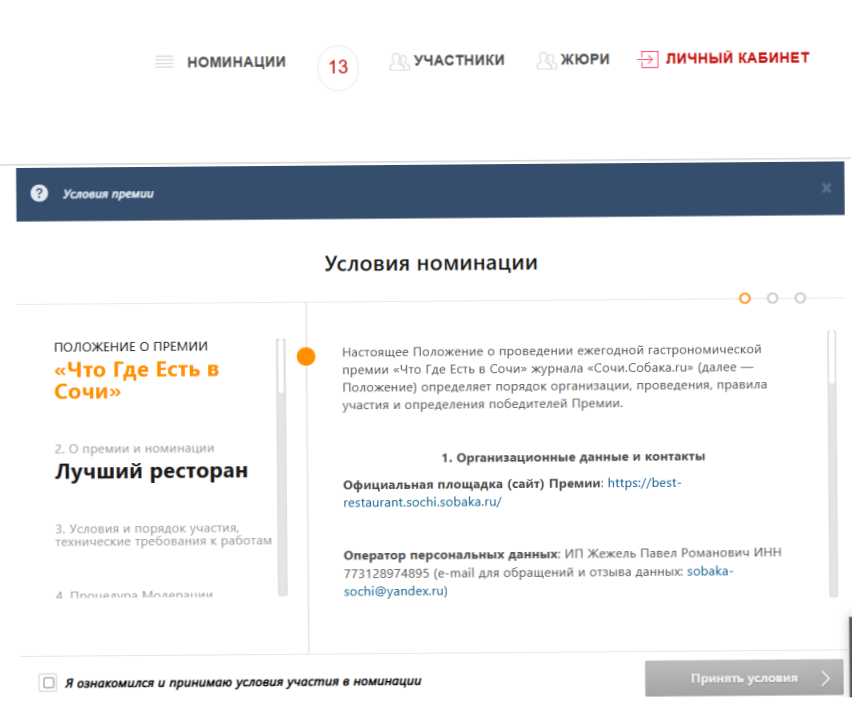Open the НОМИНАЦИИ menu item
This screenshot has height=702, width=852.
point(236,62)
